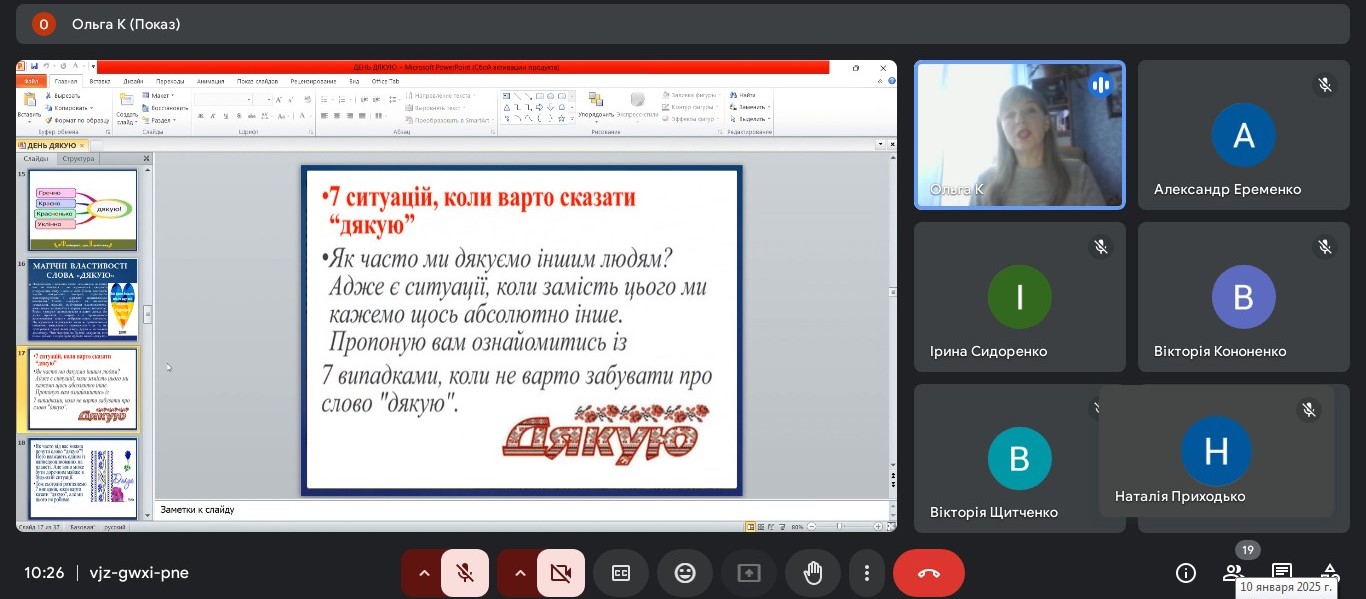The width and height of the screenshot is (1366, 599).
Task: Open meeting details info icon
Action: [1186, 573]
